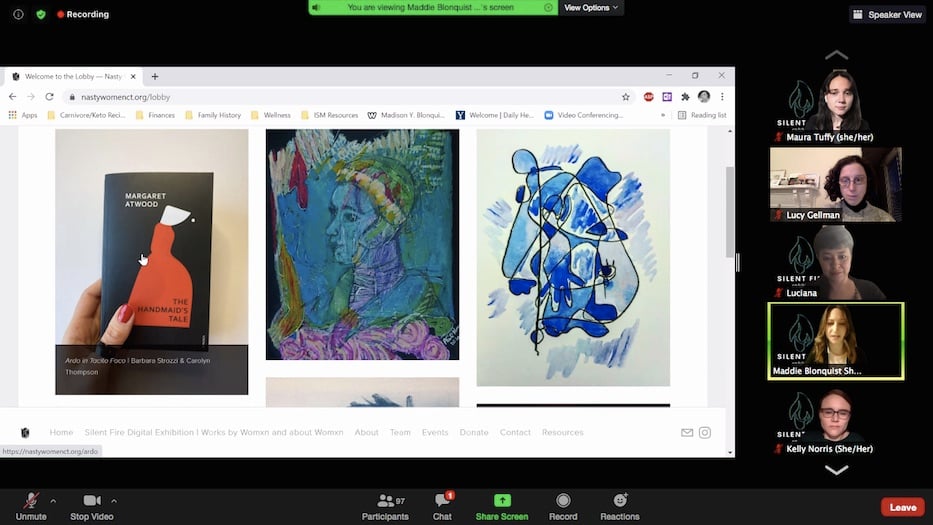Open Wellness bookmark folder
The image size is (933, 525).
point(271,115)
